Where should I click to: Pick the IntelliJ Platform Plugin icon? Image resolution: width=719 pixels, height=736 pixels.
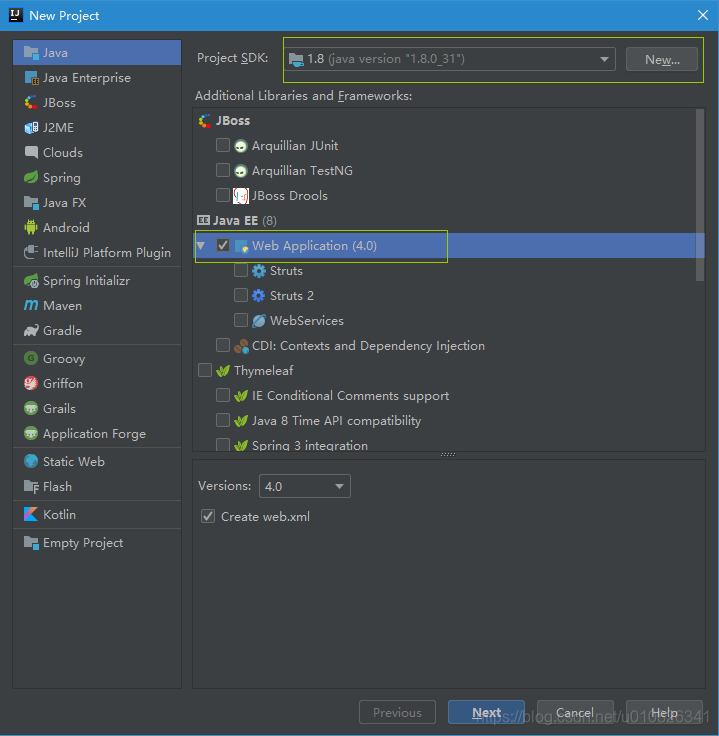[31, 252]
